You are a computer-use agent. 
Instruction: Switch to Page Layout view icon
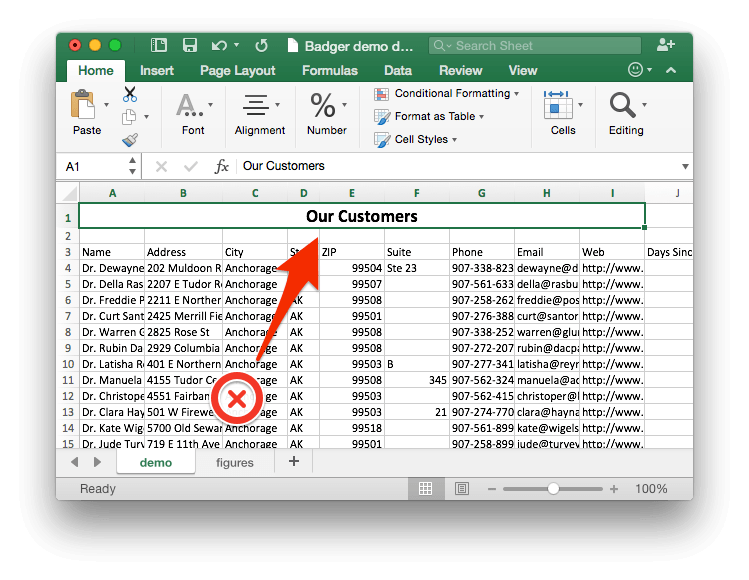tap(461, 489)
